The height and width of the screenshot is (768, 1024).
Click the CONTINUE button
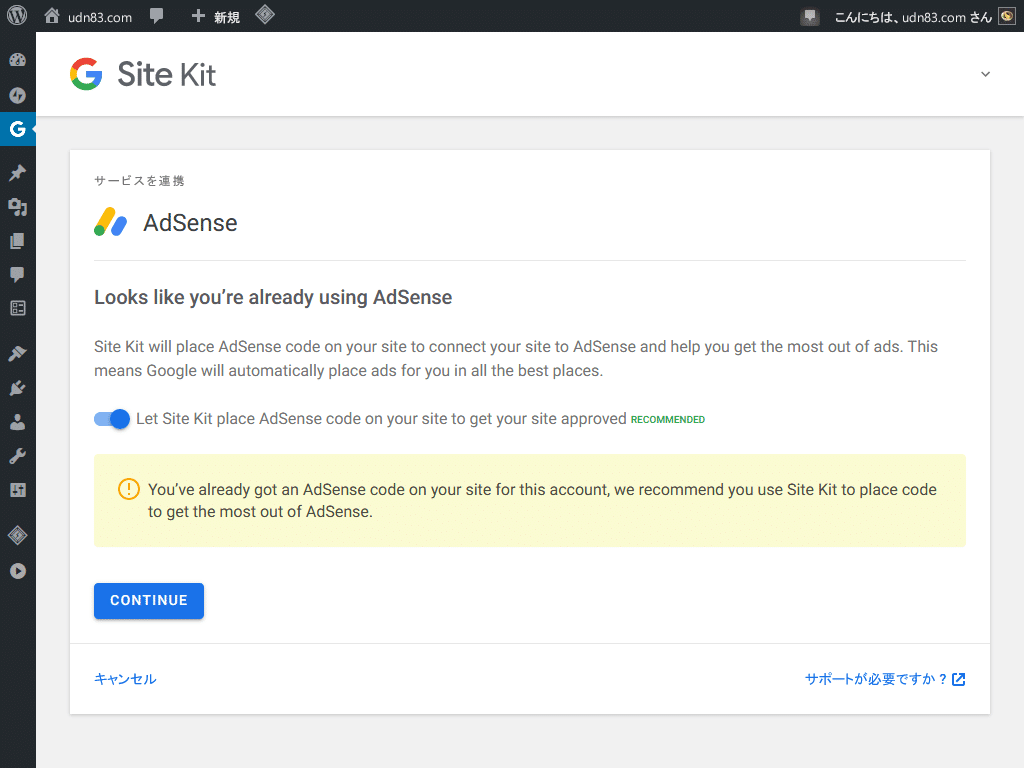149,601
